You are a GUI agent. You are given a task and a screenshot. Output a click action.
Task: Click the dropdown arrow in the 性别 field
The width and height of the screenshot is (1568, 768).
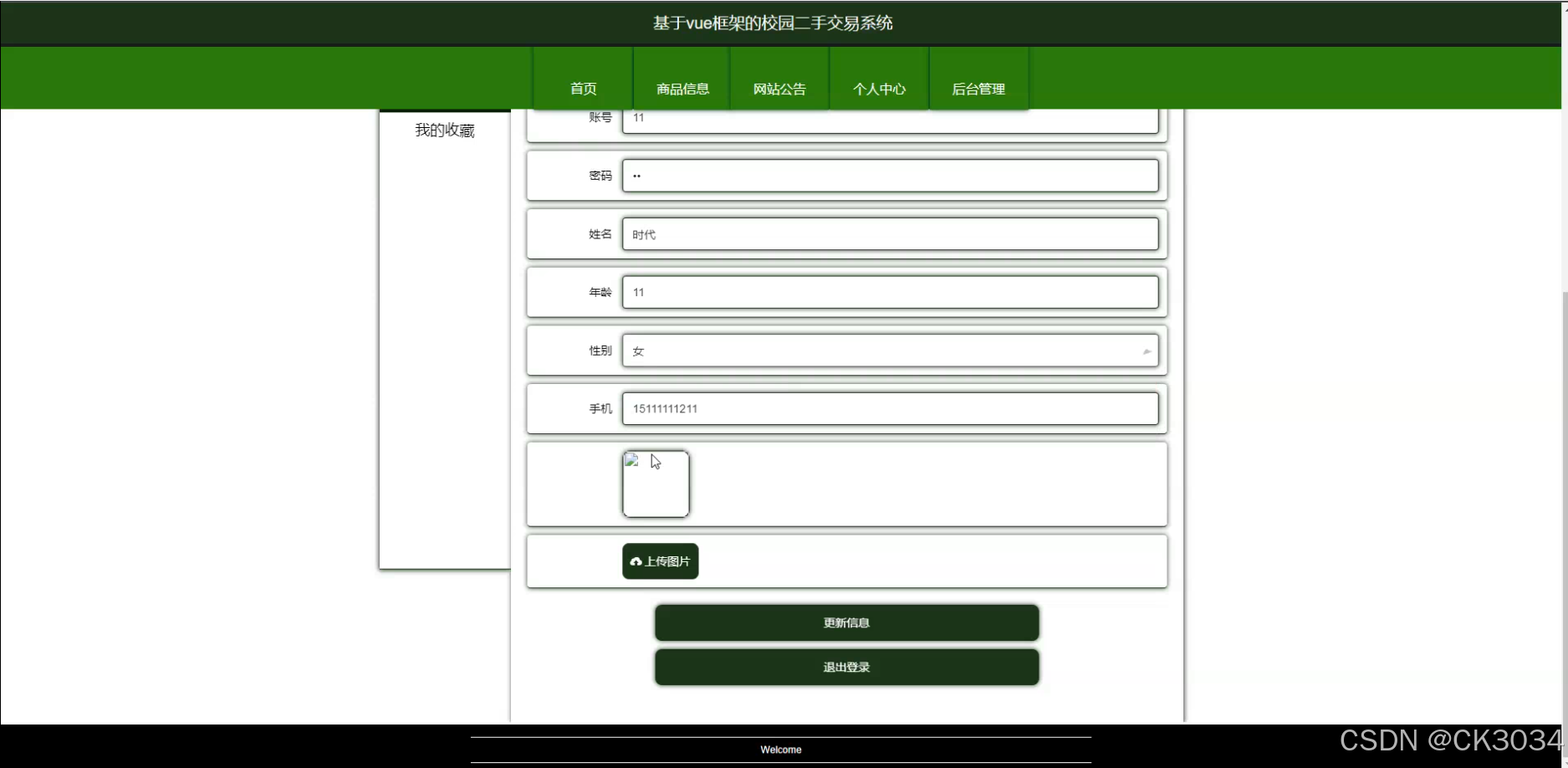pos(1147,351)
